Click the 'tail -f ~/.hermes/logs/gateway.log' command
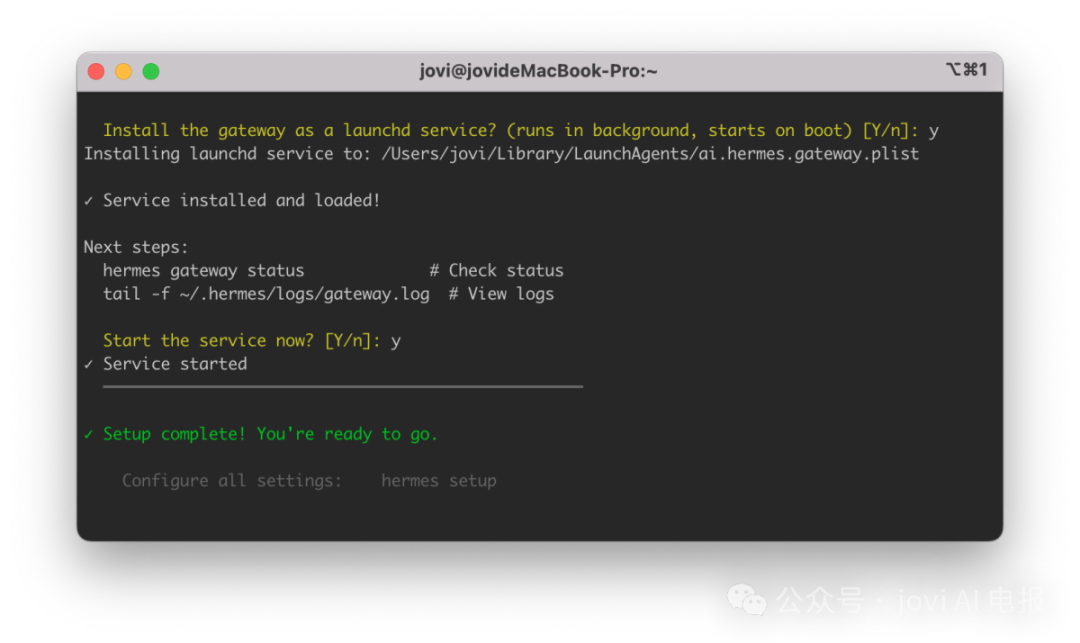This screenshot has width=1080, height=643. [266, 294]
